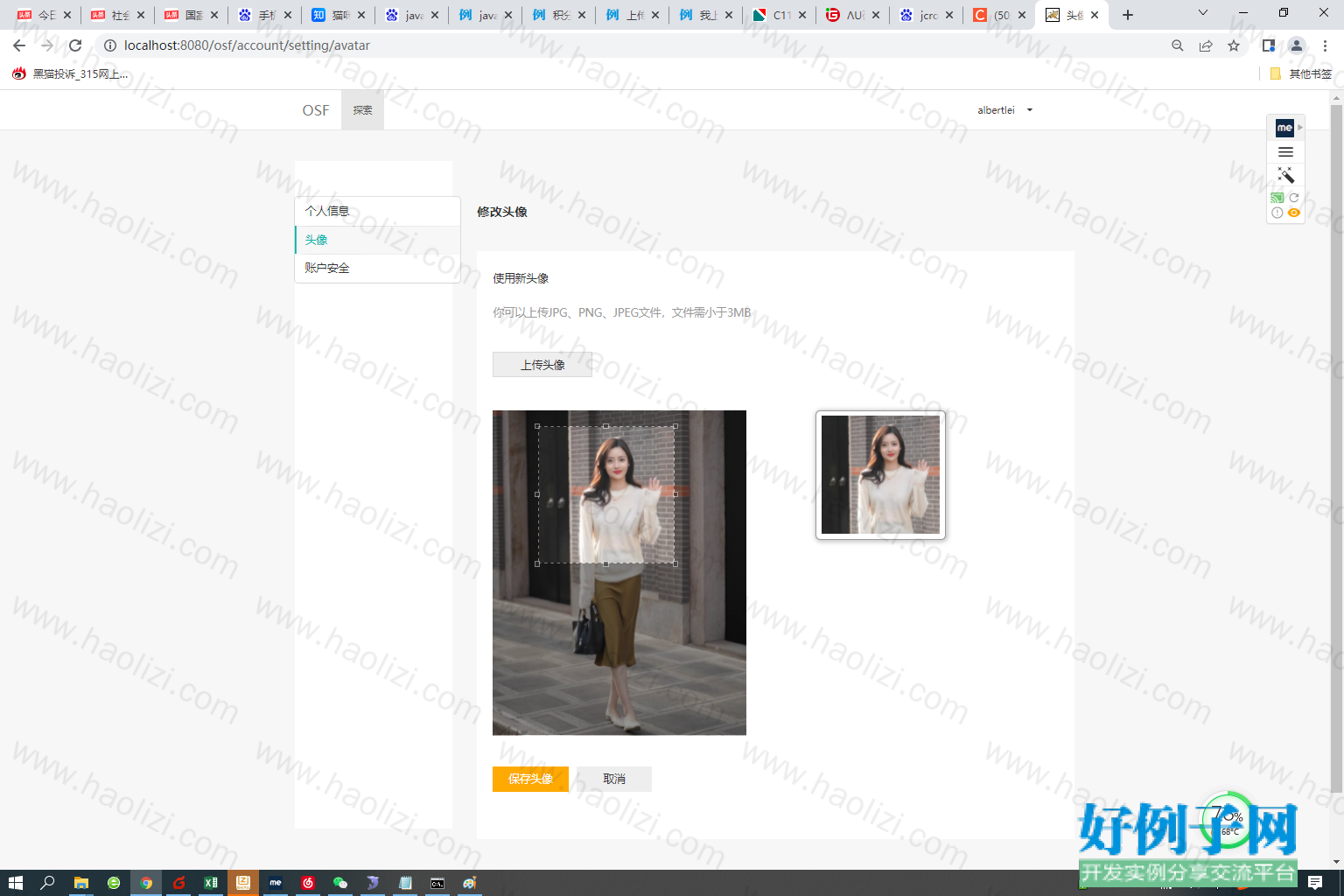Click the small refresh icon in floating toolbar
Image resolution: width=1344 pixels, height=896 pixels.
click(1294, 198)
